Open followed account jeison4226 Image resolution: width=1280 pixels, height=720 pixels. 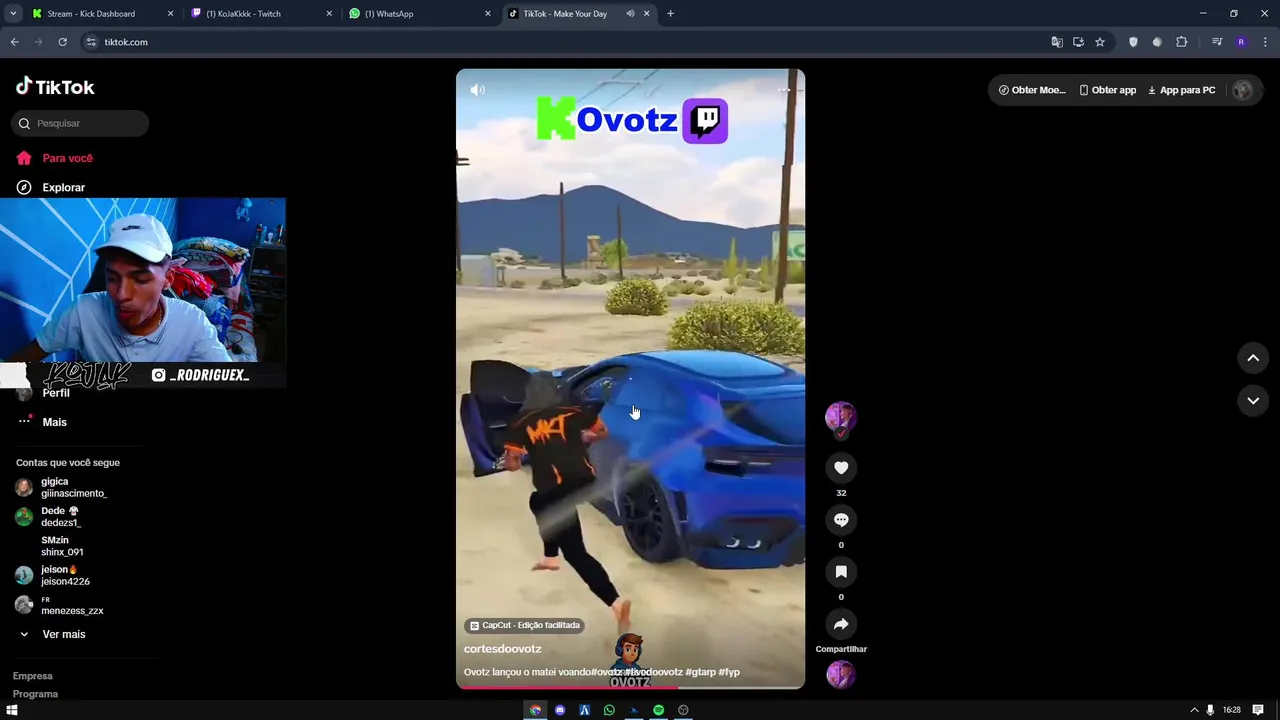pos(53,575)
